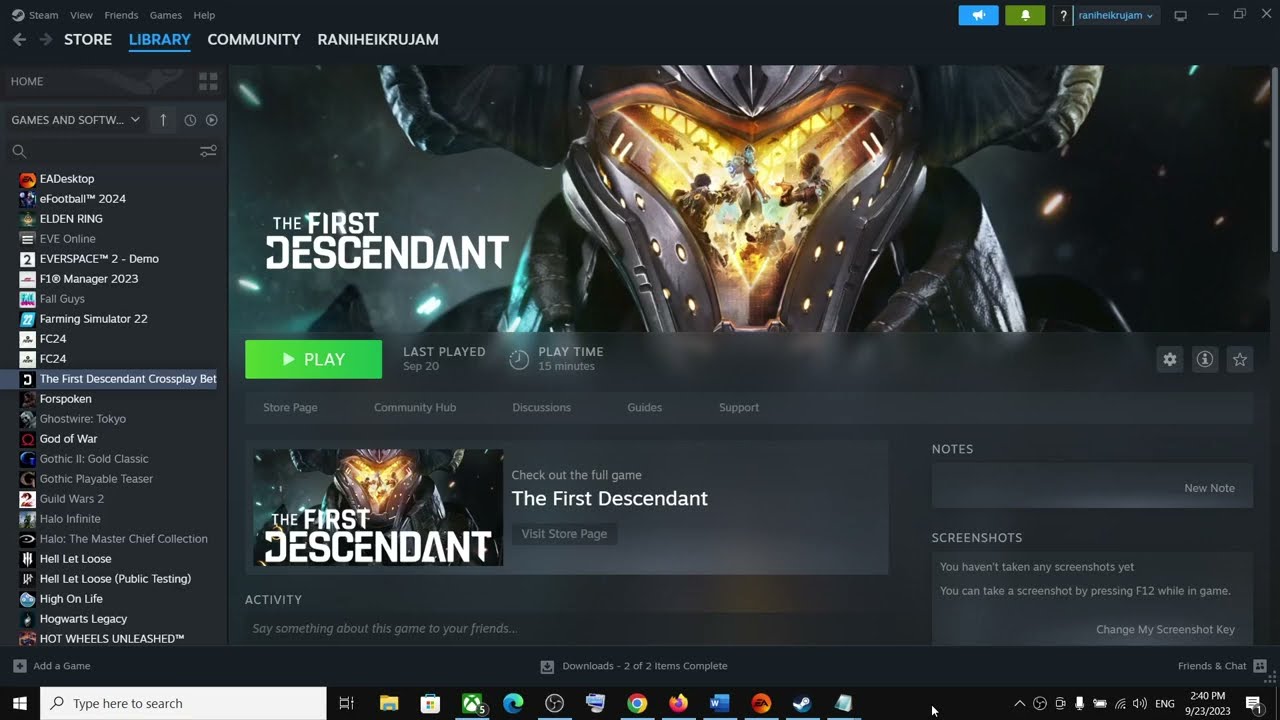Screen dimensions: 1280x720
Task: Open the Friends menu
Action: [x=121, y=15]
